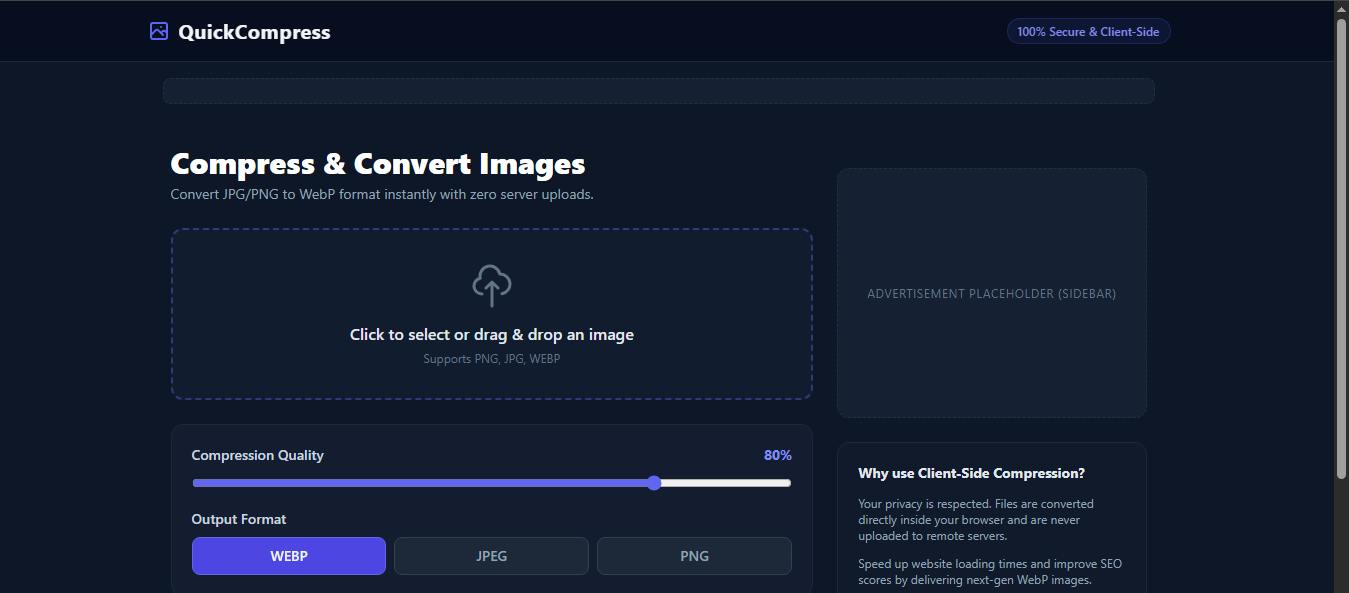Click the cloud upload icon
The height and width of the screenshot is (593, 1349).
(x=492, y=286)
